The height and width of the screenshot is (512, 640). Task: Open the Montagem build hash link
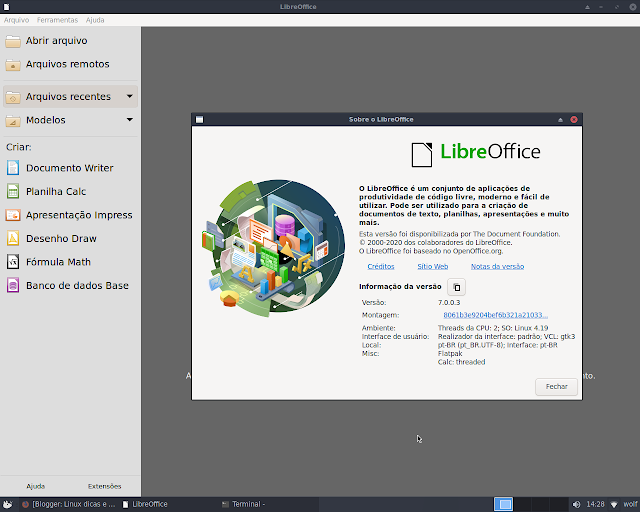496,315
